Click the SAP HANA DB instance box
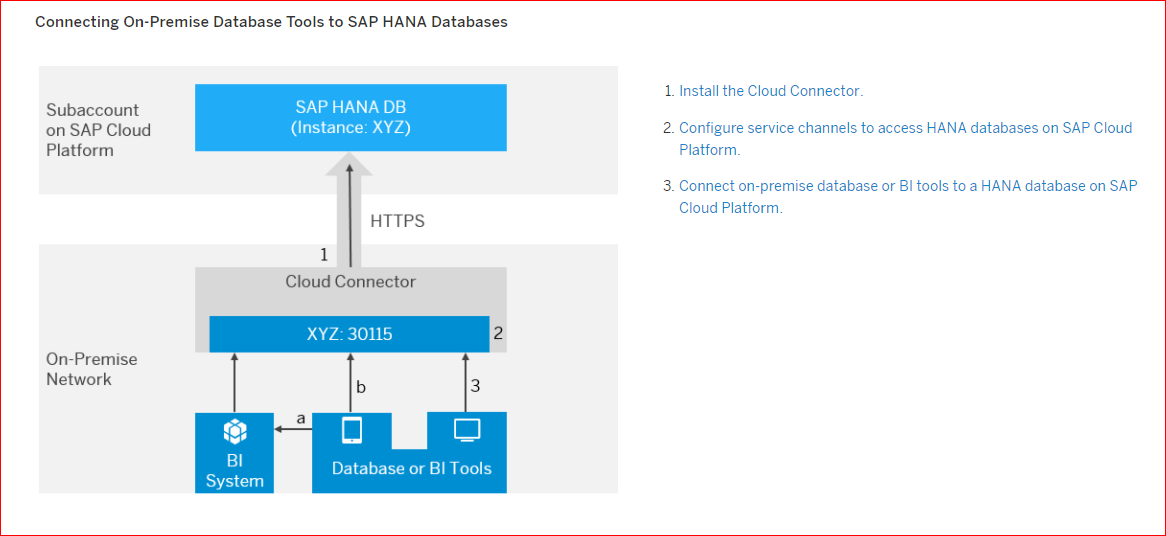1166x536 pixels. point(350,117)
